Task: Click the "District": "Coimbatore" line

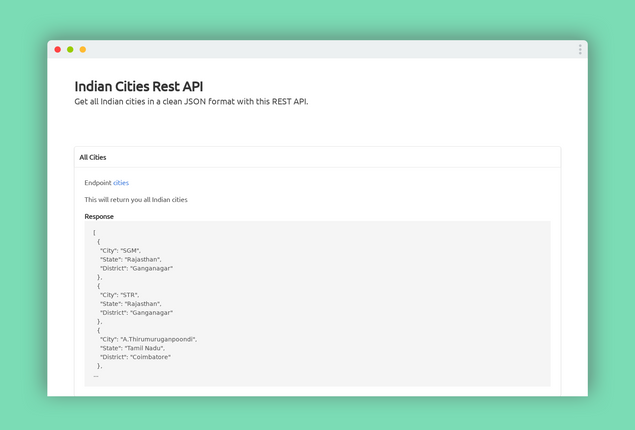Action: pos(135,357)
